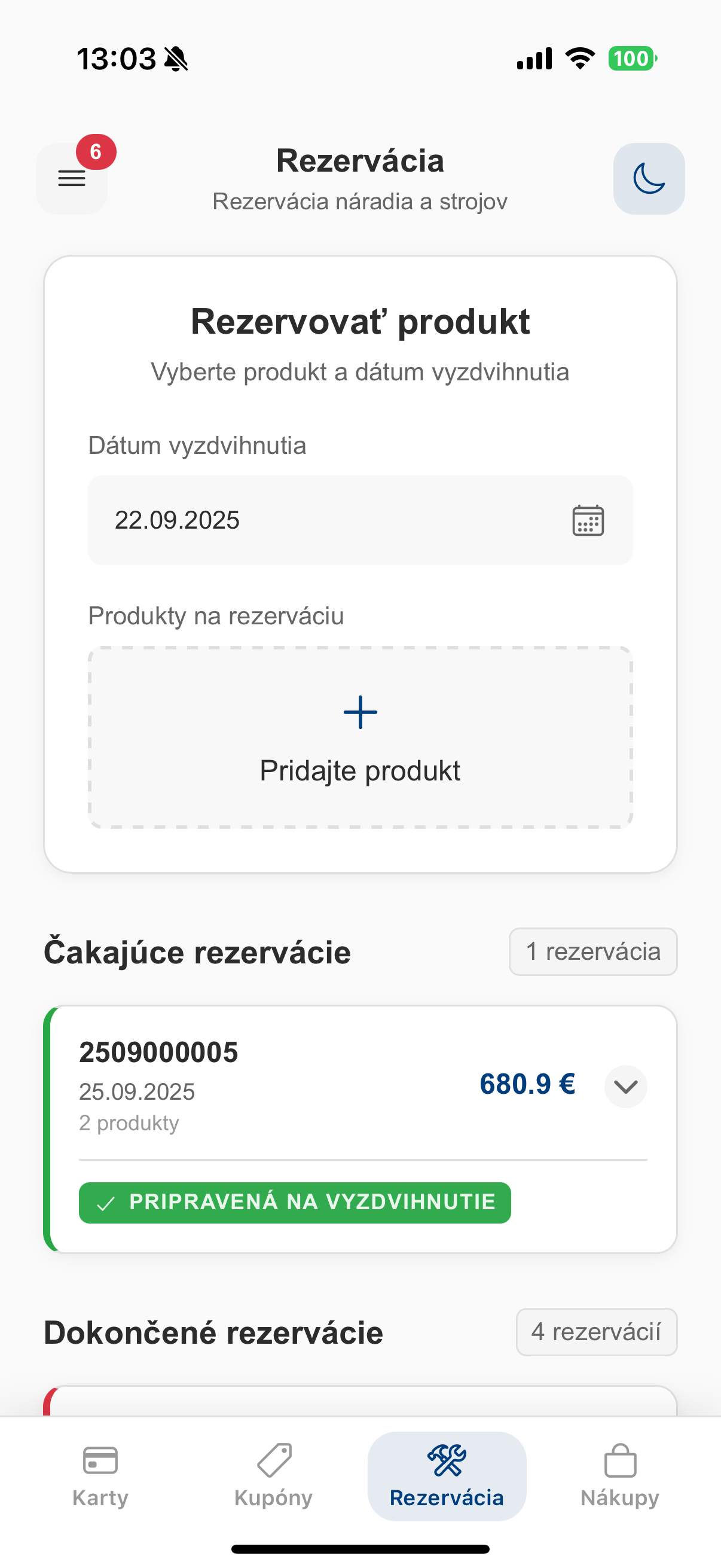
Task: Click the Rezervácia tools icon
Action: pos(447,1460)
